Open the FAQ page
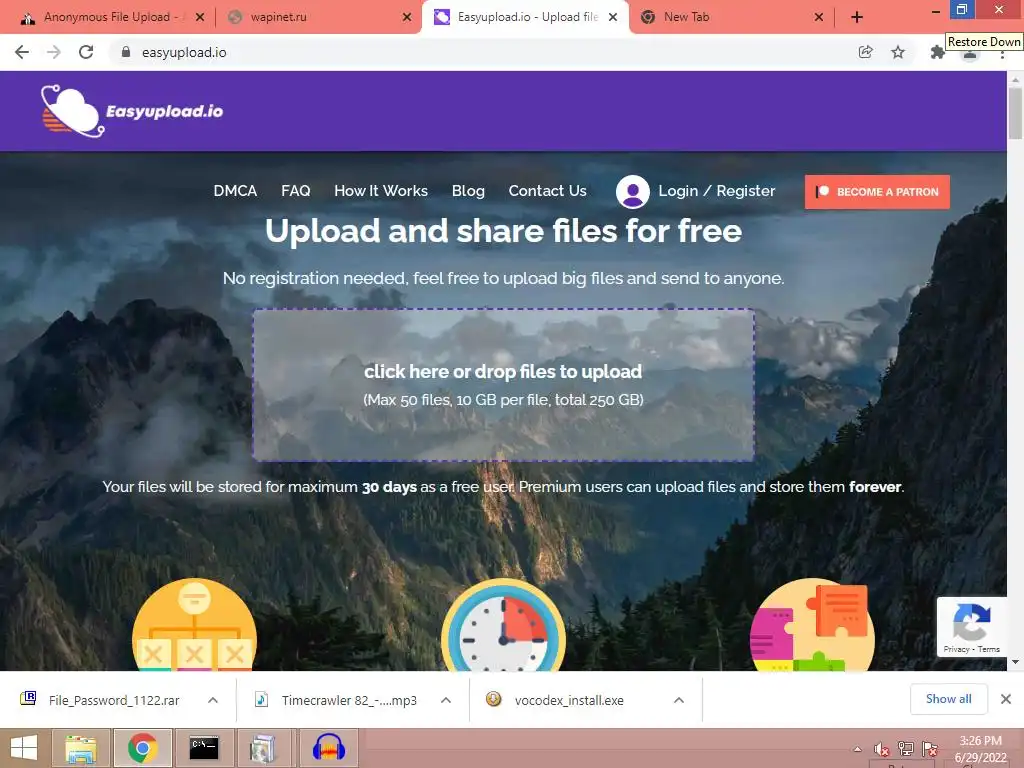This screenshot has width=1024, height=768. coord(295,191)
